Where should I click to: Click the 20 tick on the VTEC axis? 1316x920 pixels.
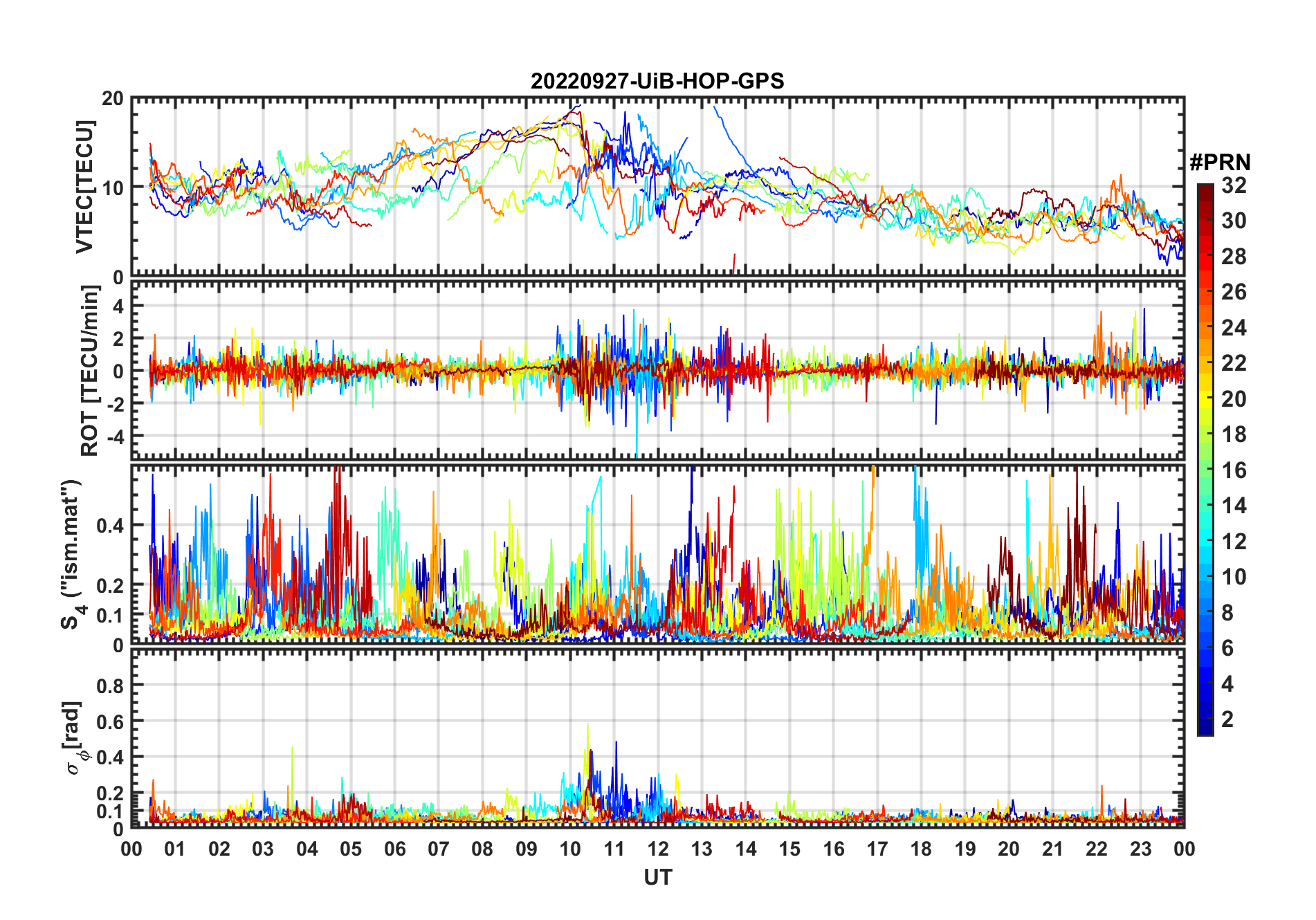(113, 99)
